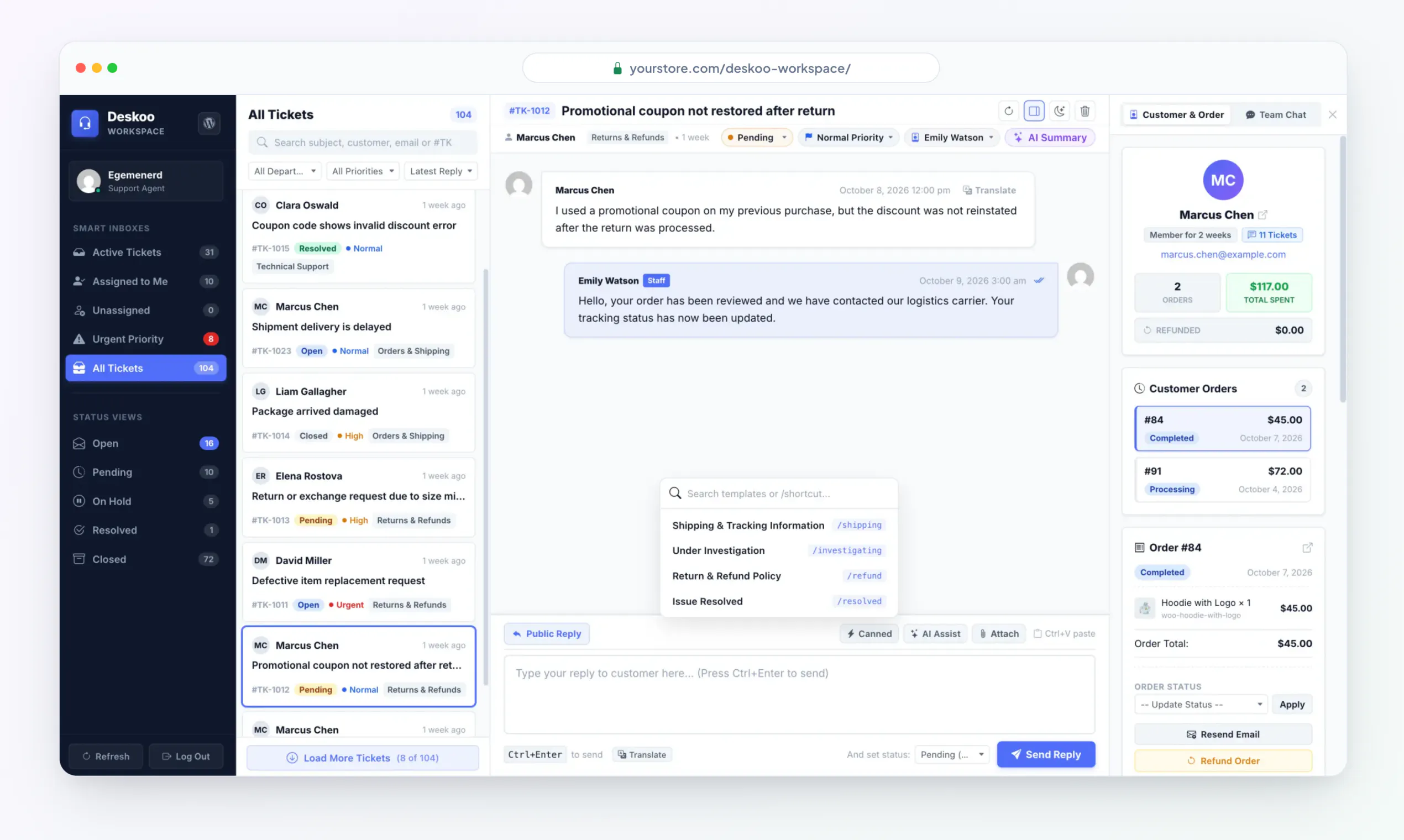This screenshot has height=840, width=1404.
Task: Open 'And set status' Pending dropdown
Action: (952, 754)
